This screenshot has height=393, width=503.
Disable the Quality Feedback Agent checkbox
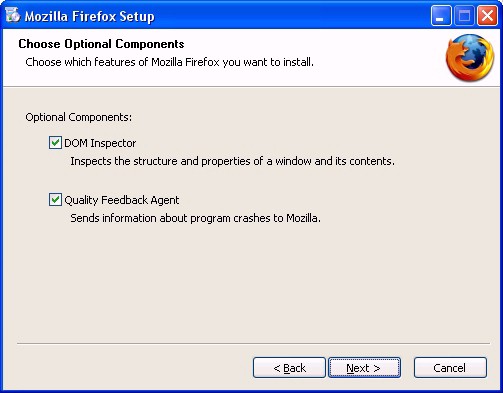click(x=55, y=200)
